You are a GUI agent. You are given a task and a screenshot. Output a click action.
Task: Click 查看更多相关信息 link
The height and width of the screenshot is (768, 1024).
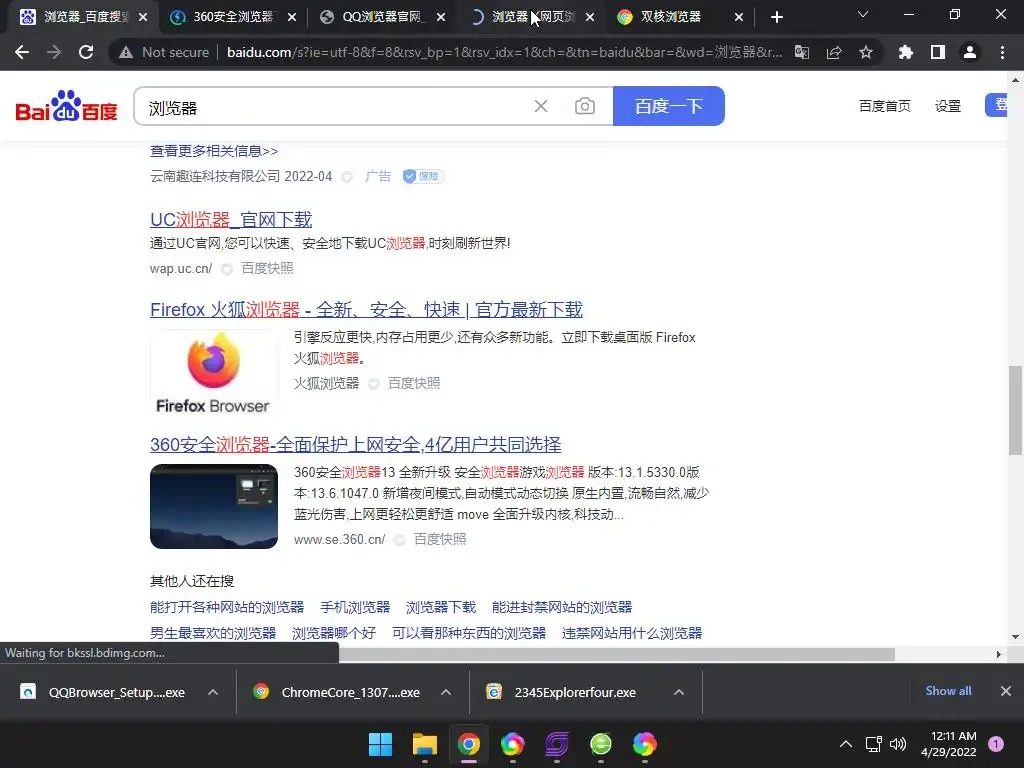coord(214,151)
